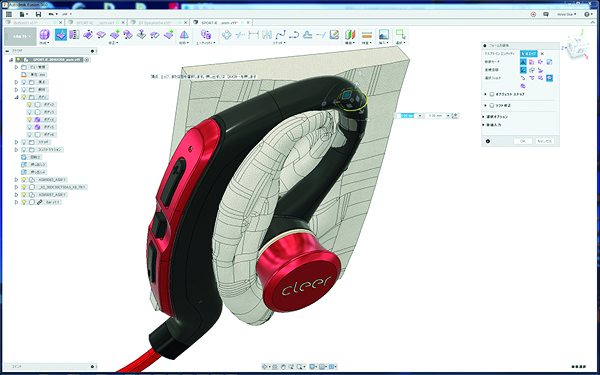
Task: Open the Sketch menu label
Action: (279, 43)
